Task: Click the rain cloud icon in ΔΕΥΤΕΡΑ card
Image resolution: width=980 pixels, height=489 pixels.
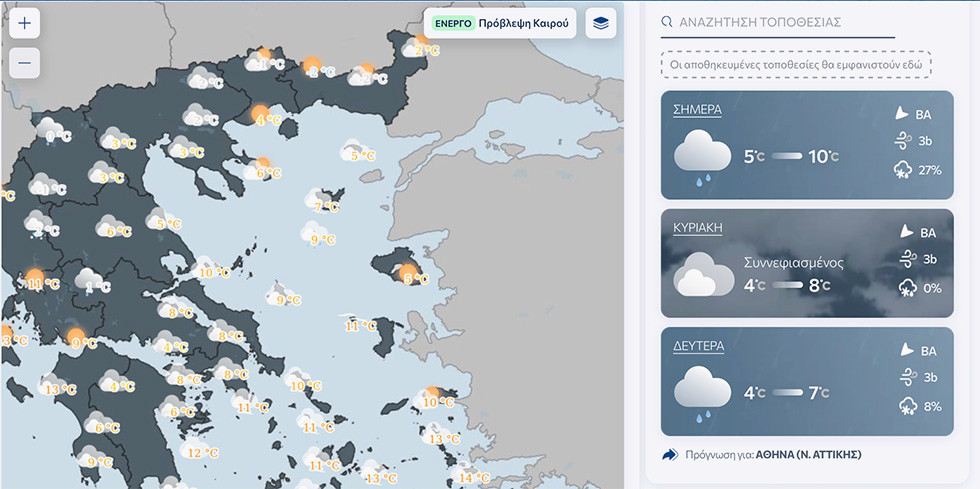Action: coord(702,392)
